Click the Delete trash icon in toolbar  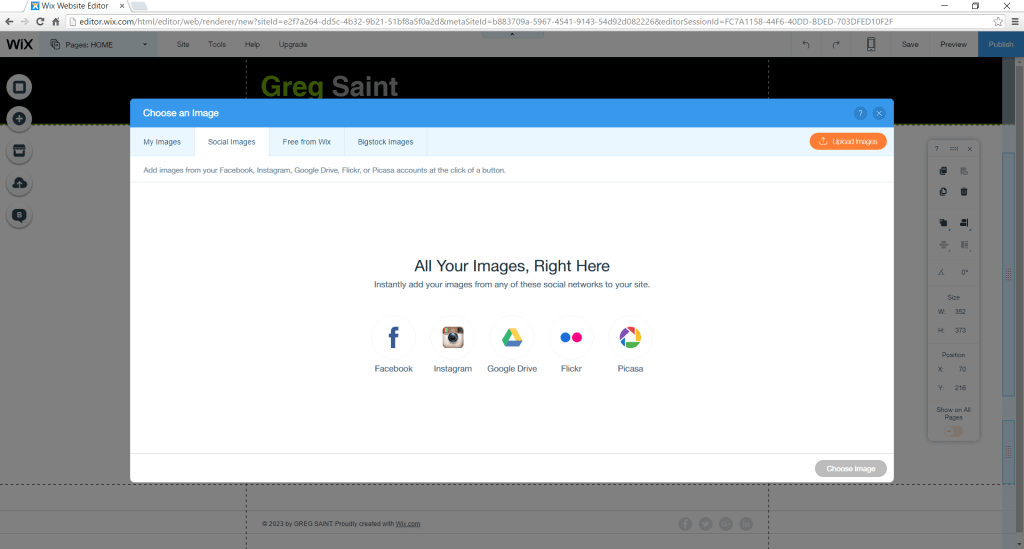click(x=964, y=192)
